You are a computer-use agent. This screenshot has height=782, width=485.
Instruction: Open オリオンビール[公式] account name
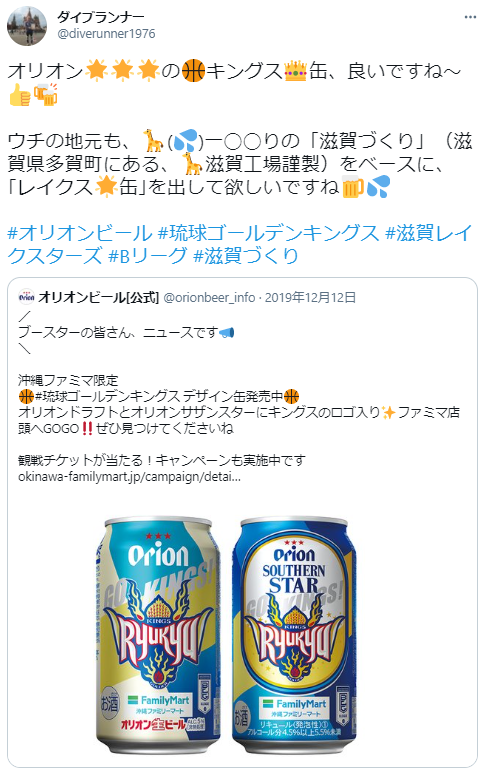pyautogui.click(x=98, y=297)
